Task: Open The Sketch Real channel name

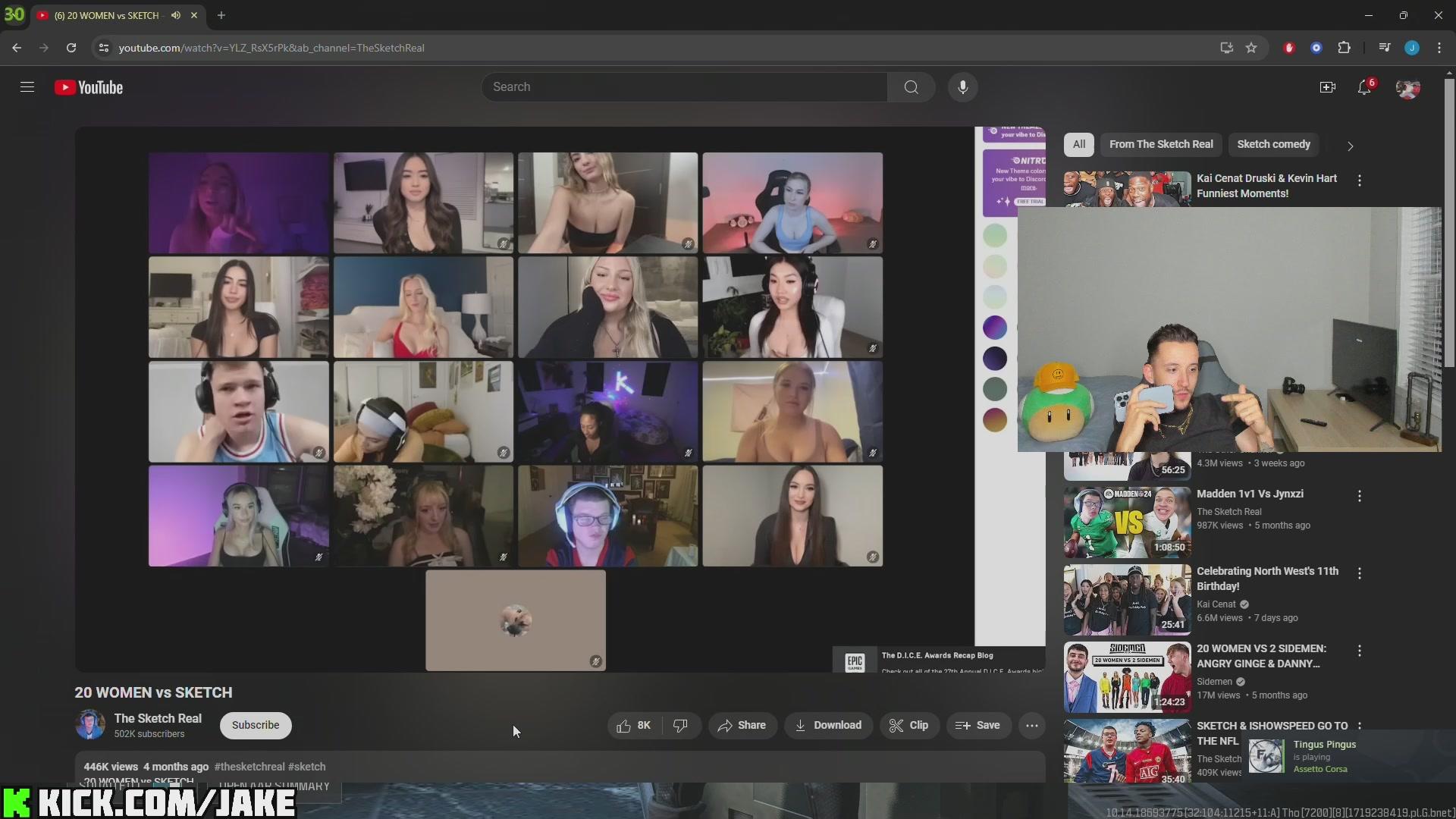Action: point(158,718)
